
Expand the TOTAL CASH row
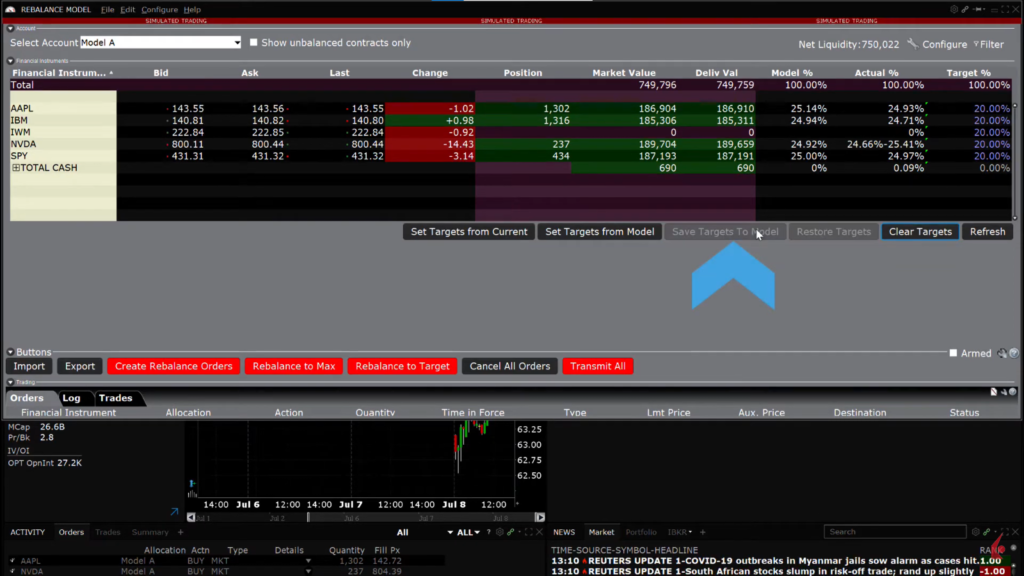click(x=16, y=168)
